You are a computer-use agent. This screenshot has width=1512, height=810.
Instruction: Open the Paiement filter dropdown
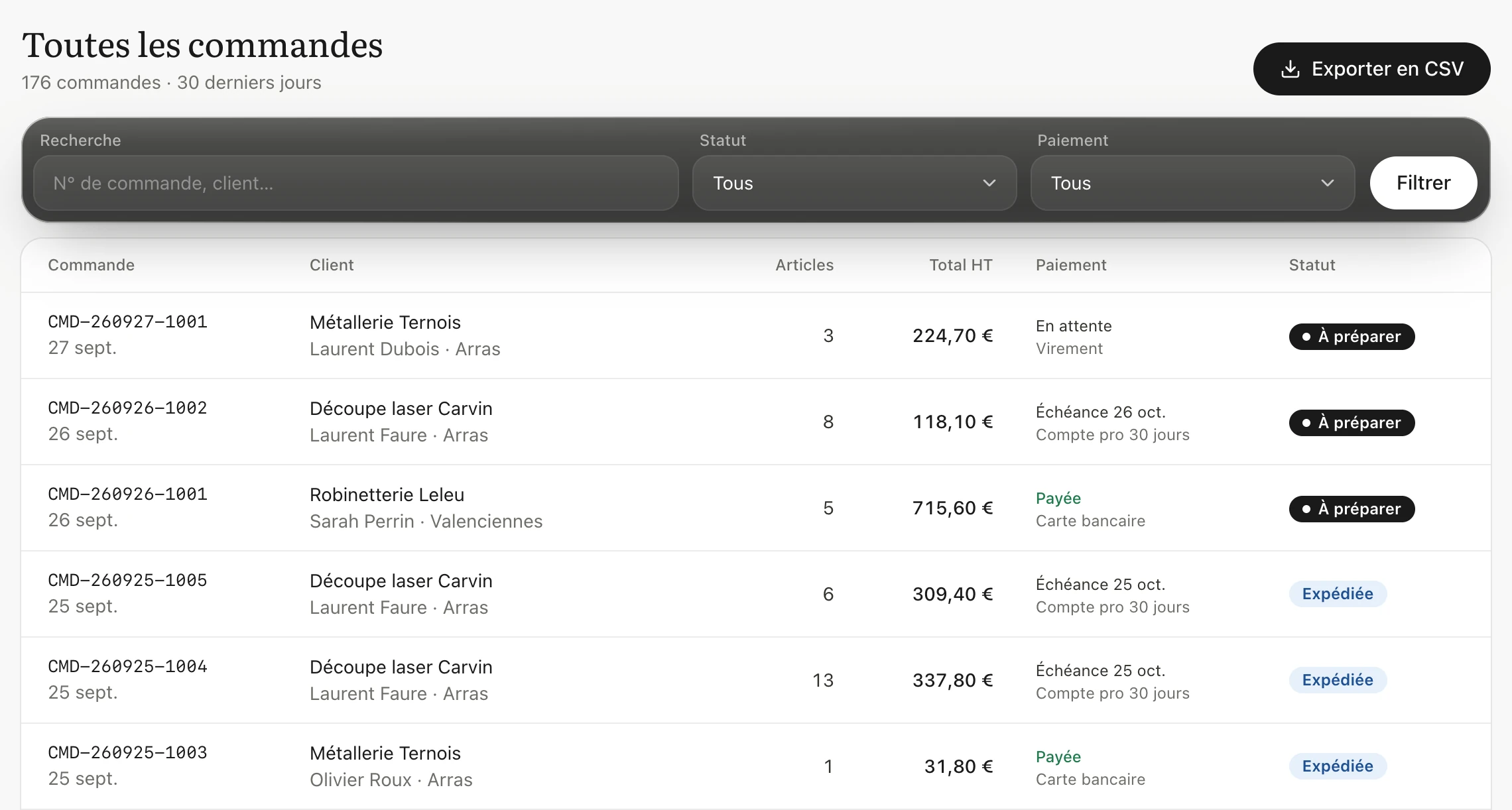coord(1192,183)
